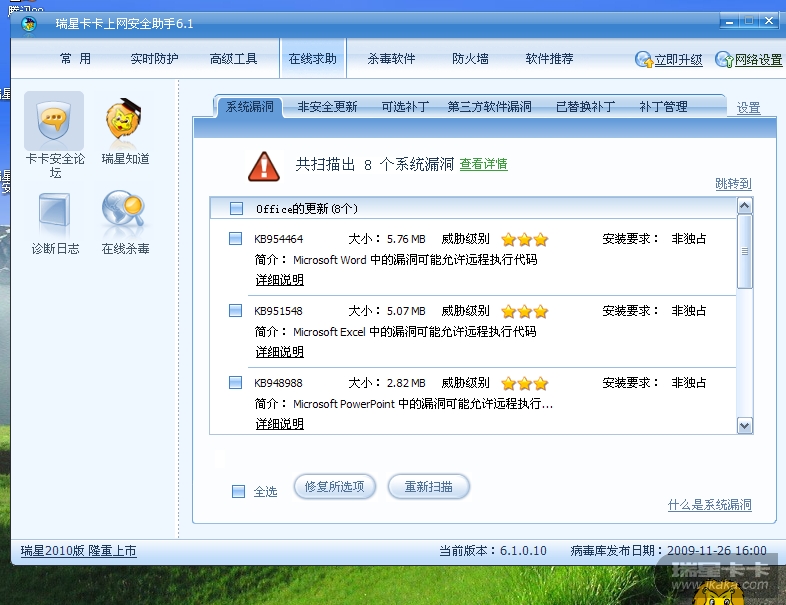
Task: Click the 跳转到 jump-to link
Action: pyautogui.click(x=733, y=184)
